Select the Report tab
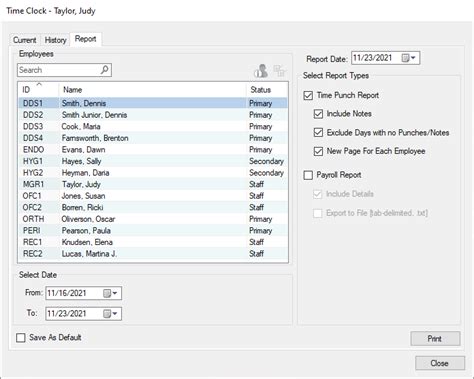The height and width of the screenshot is (379, 474). pyautogui.click(x=86, y=39)
